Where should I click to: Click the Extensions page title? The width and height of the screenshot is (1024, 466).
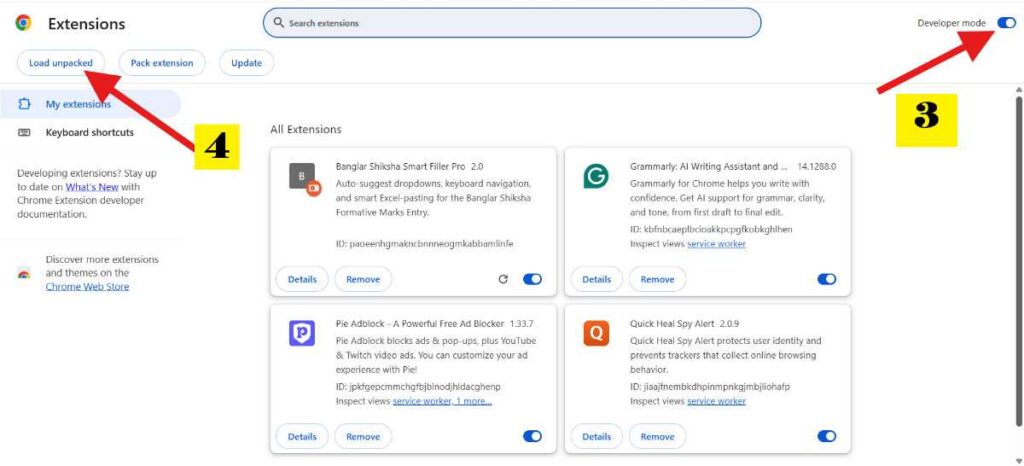86,24
